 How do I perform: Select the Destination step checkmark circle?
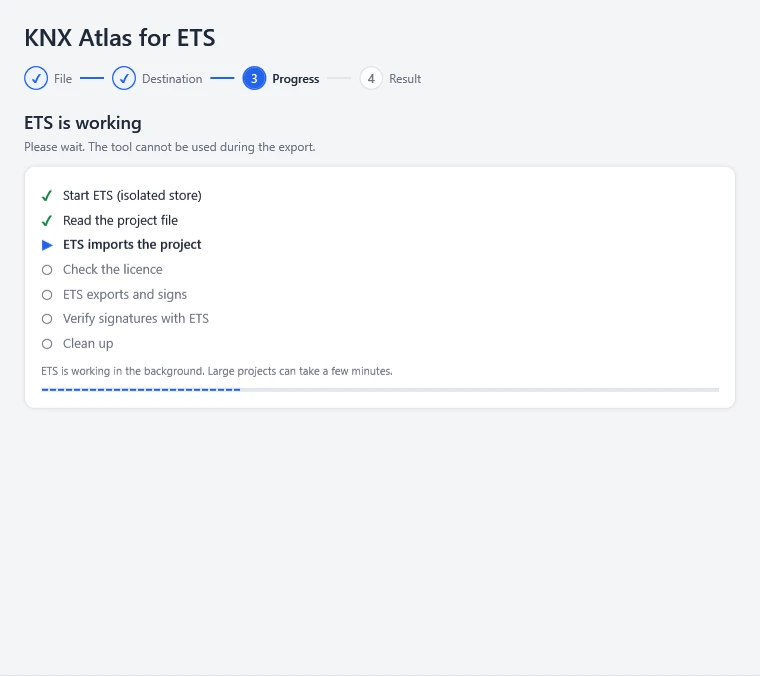tap(124, 79)
